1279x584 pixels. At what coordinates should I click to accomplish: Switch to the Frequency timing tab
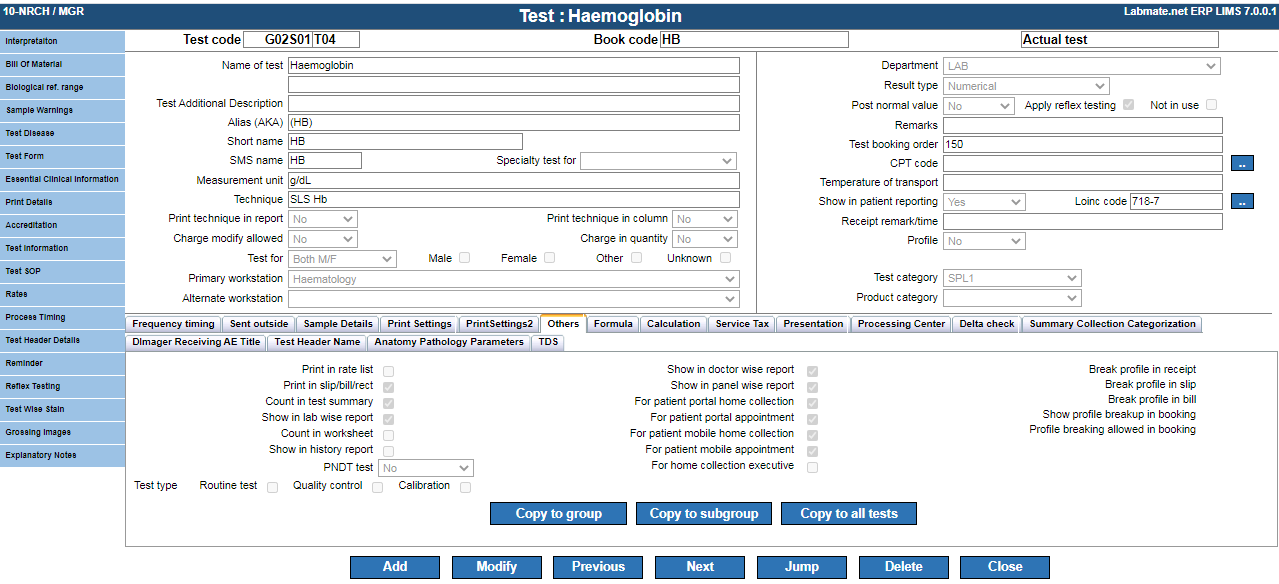point(173,324)
